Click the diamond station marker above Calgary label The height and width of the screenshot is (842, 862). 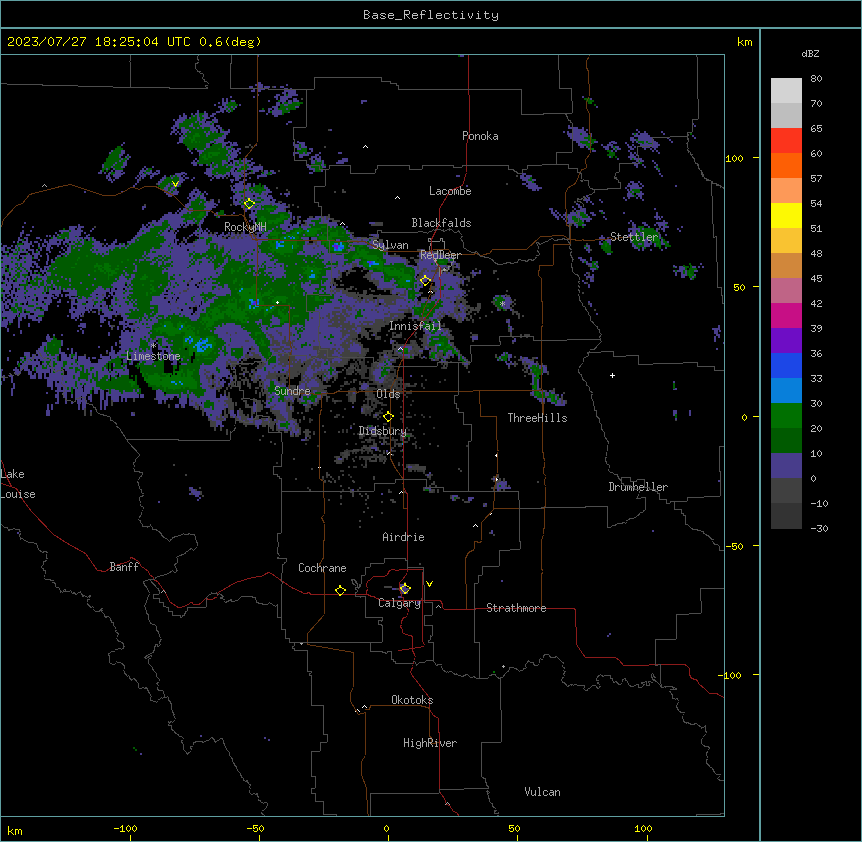coord(405,589)
